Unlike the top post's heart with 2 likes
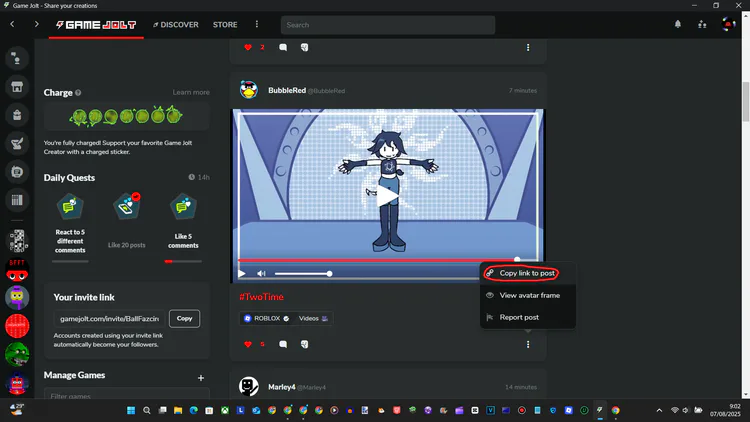The height and width of the screenshot is (422, 750). click(x=248, y=47)
